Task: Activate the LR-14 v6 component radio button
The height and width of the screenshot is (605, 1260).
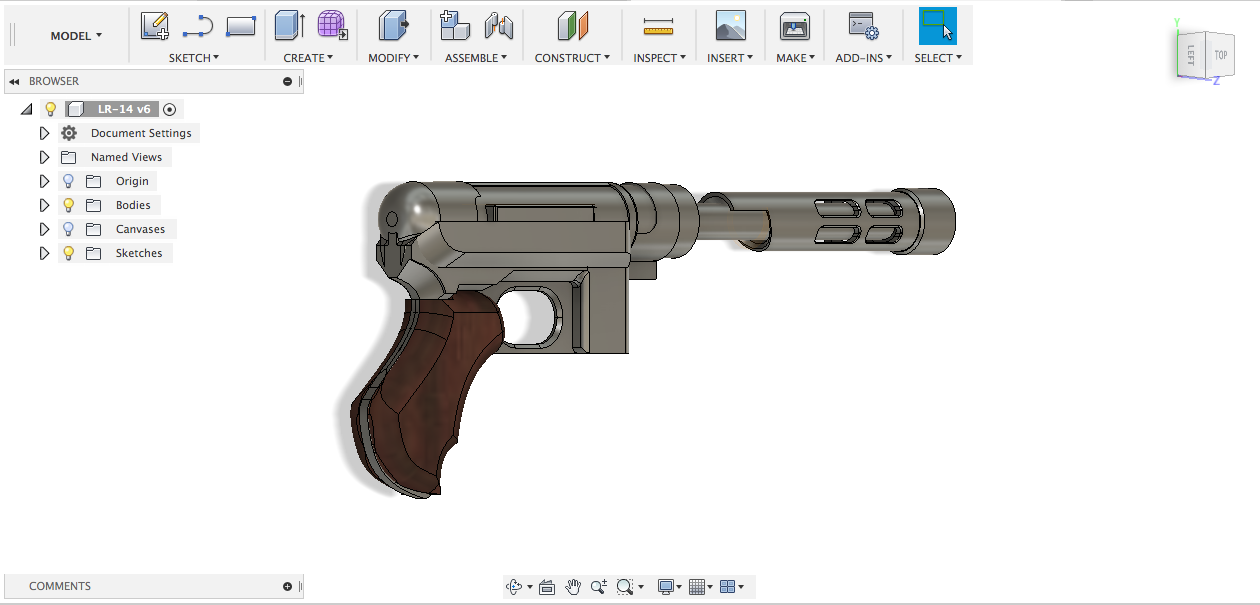Action: pos(170,109)
